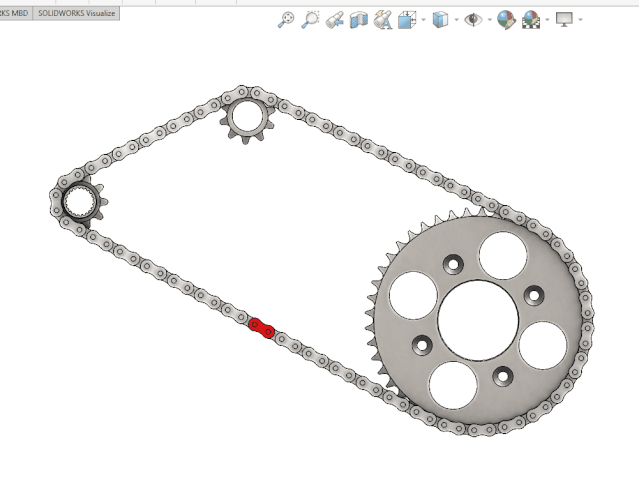The image size is (639, 498).
Task: Switch to the SOLIDWORKS Visualize tab
Action: pyautogui.click(x=76, y=13)
